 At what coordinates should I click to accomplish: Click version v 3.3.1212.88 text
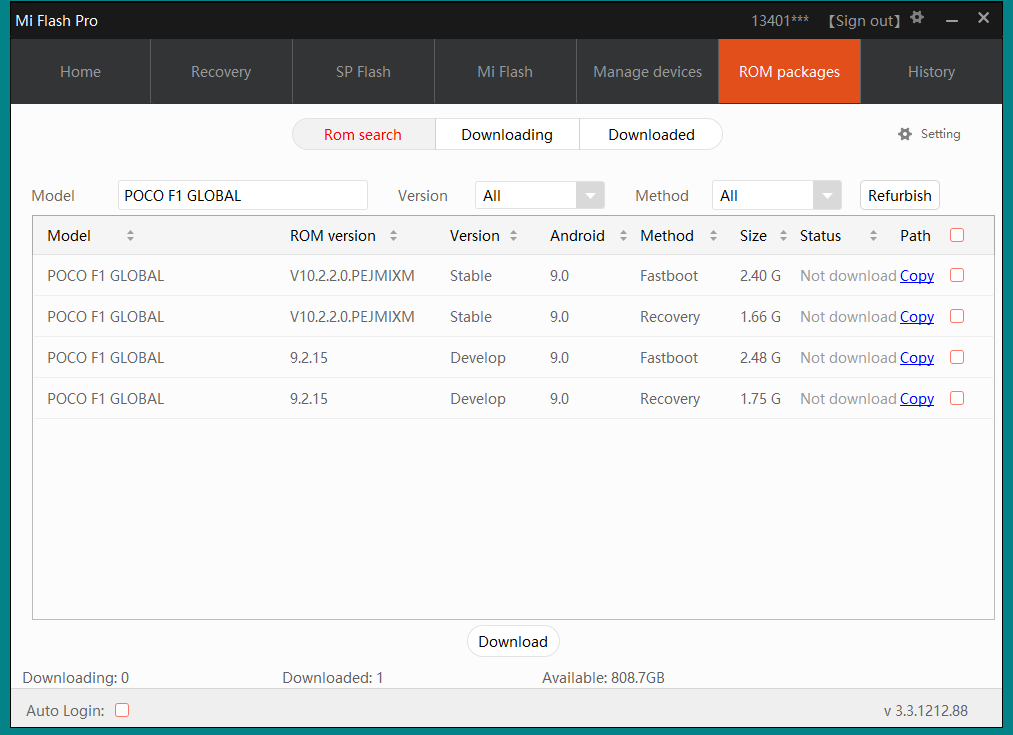tap(926, 711)
